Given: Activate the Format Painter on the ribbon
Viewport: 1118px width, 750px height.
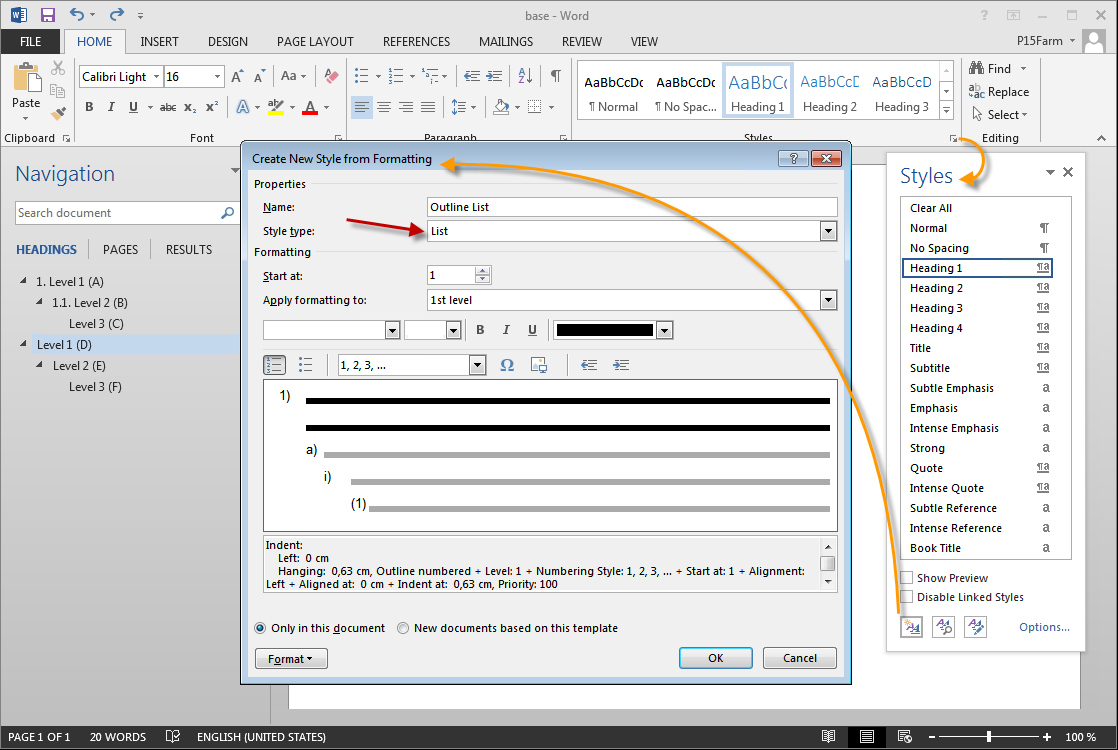Looking at the screenshot, I should coord(57,113).
